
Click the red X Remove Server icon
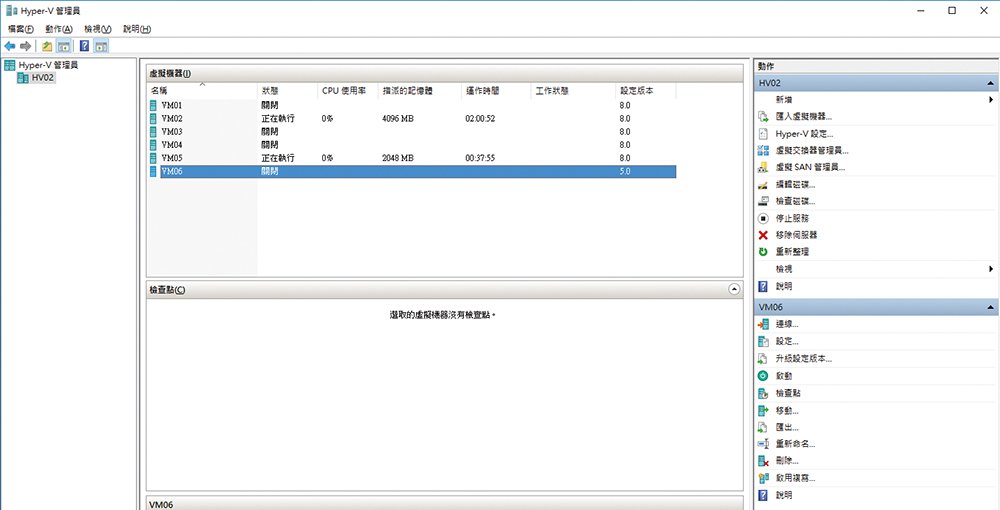click(763, 235)
